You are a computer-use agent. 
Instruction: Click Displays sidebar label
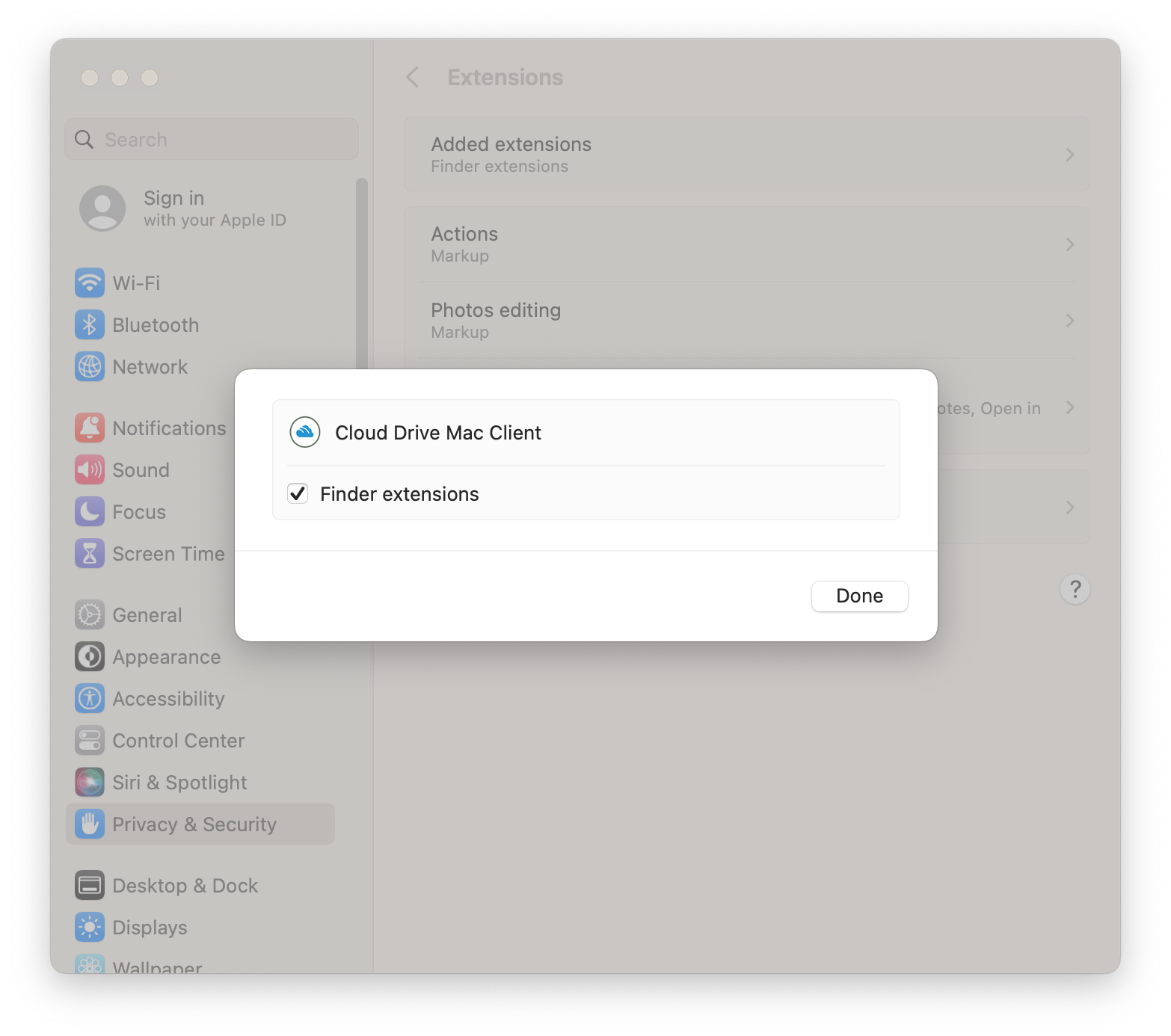pos(150,928)
